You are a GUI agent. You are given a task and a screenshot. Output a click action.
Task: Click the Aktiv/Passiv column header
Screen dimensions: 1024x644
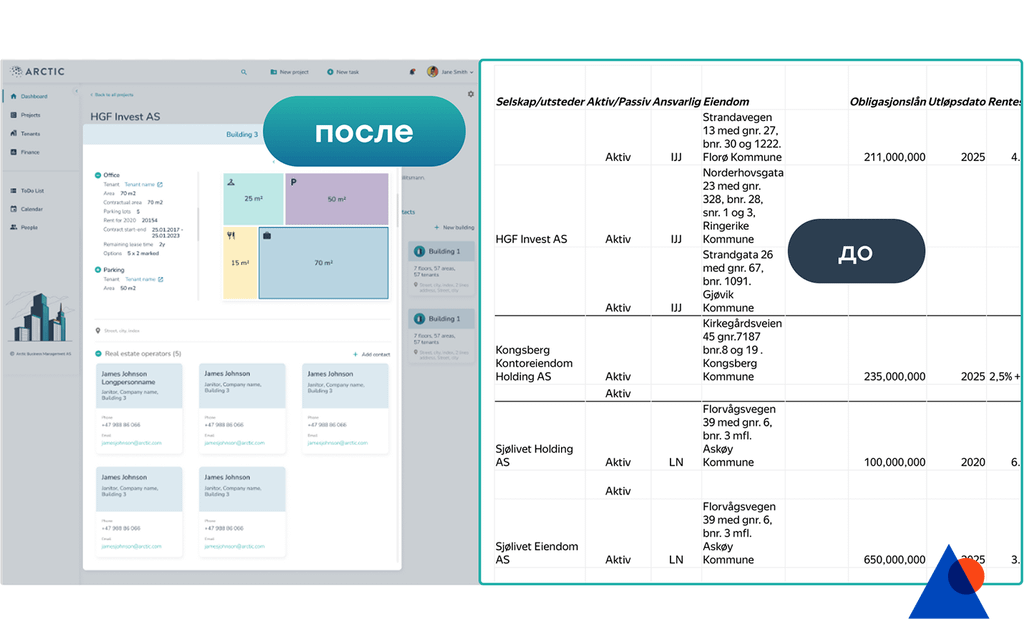point(618,102)
